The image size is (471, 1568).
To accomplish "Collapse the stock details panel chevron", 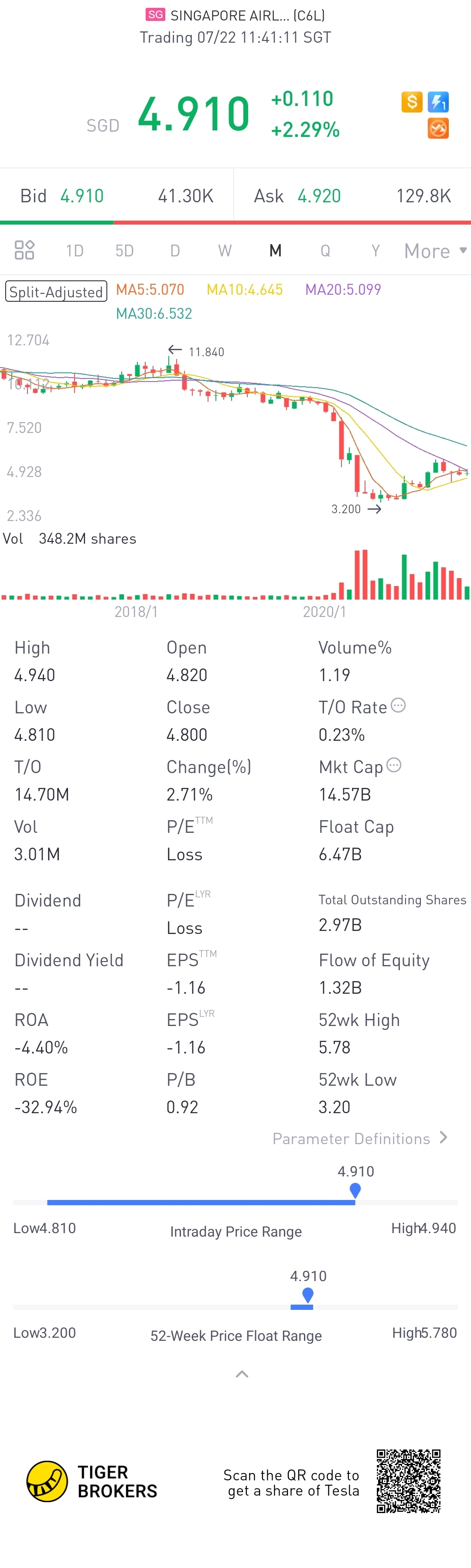I will (x=242, y=1374).
